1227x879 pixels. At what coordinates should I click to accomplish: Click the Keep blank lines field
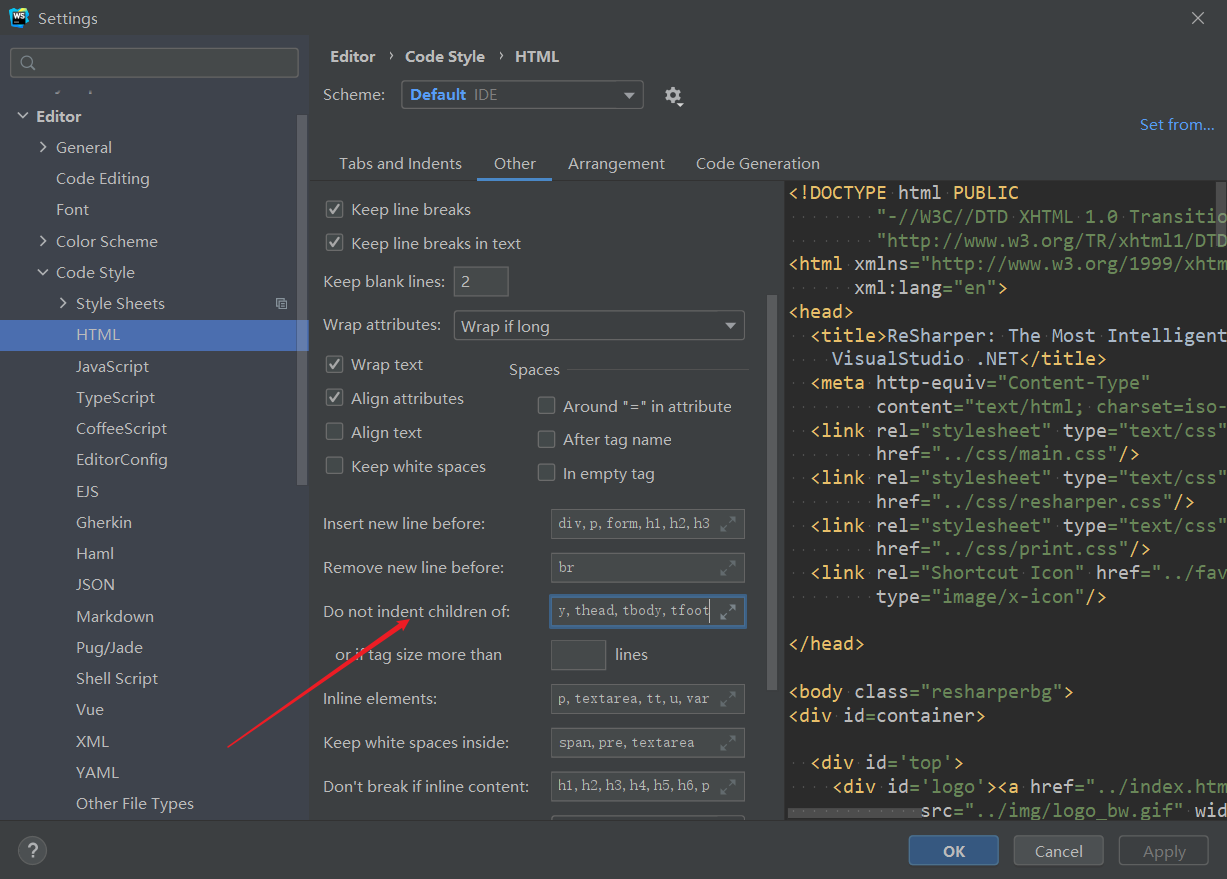[481, 282]
